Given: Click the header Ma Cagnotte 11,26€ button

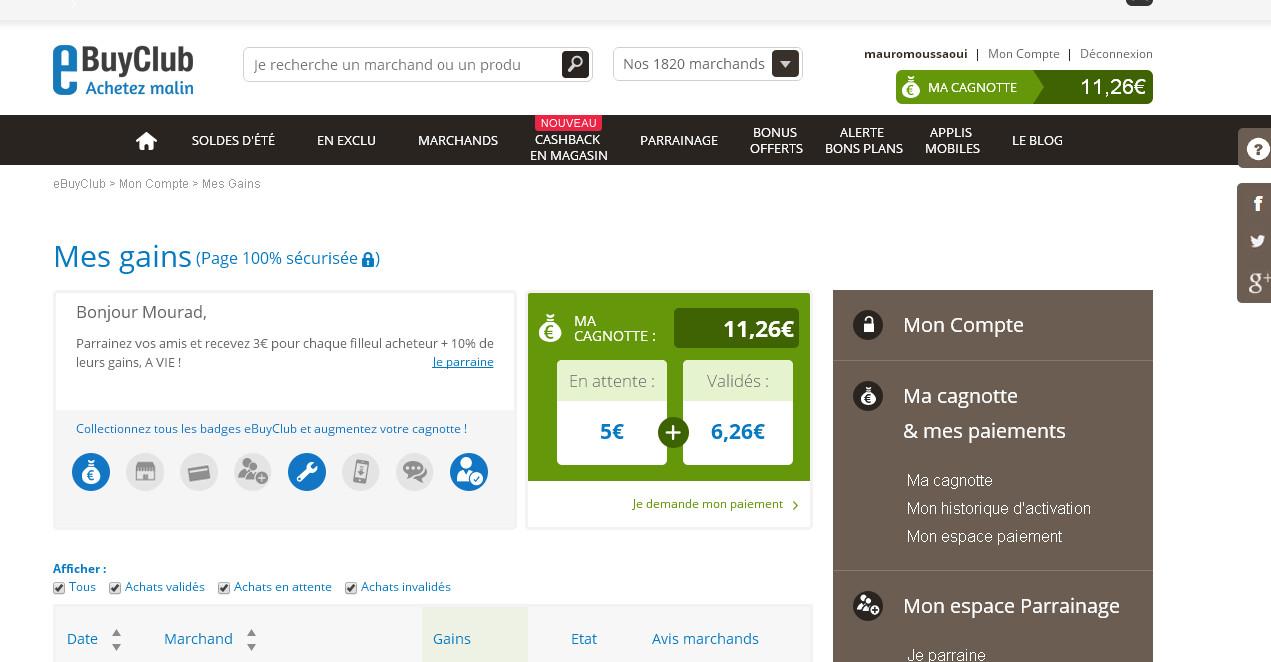Looking at the screenshot, I should [x=1024, y=87].
